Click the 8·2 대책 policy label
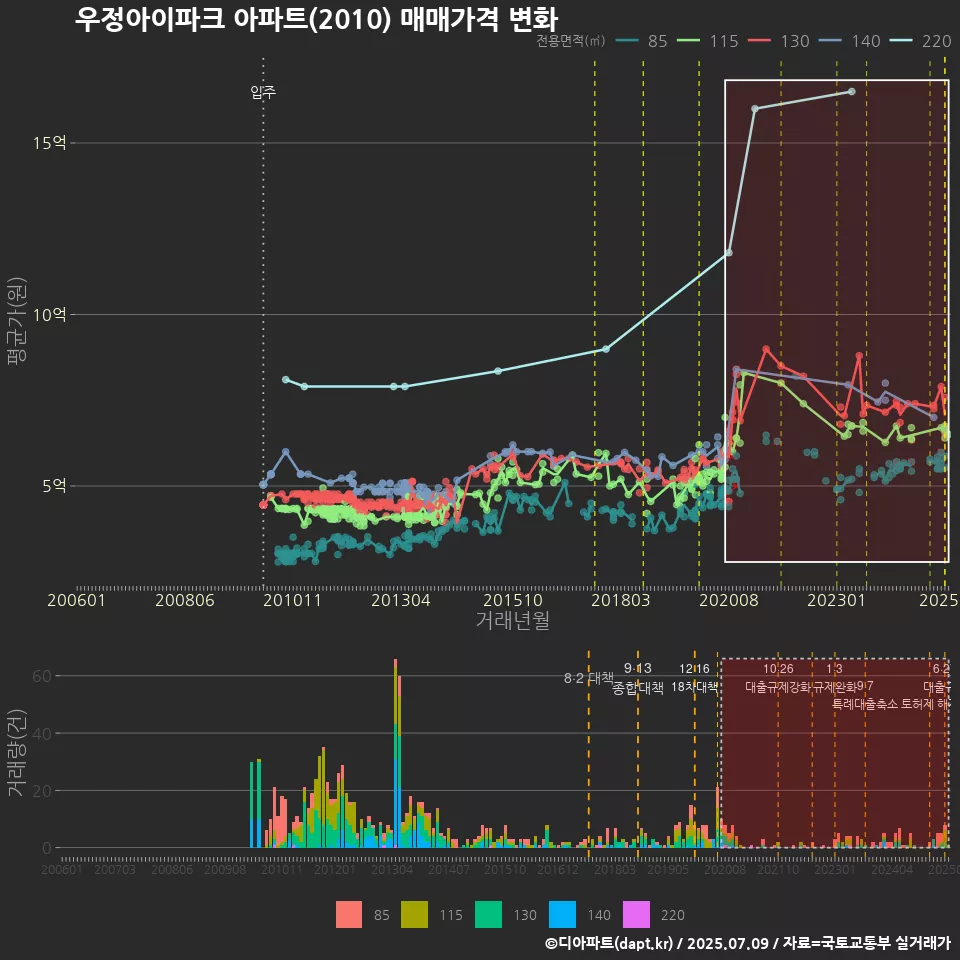 [588, 678]
